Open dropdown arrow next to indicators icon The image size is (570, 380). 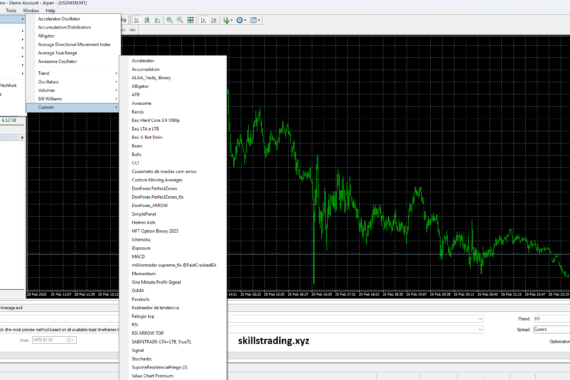232,20
